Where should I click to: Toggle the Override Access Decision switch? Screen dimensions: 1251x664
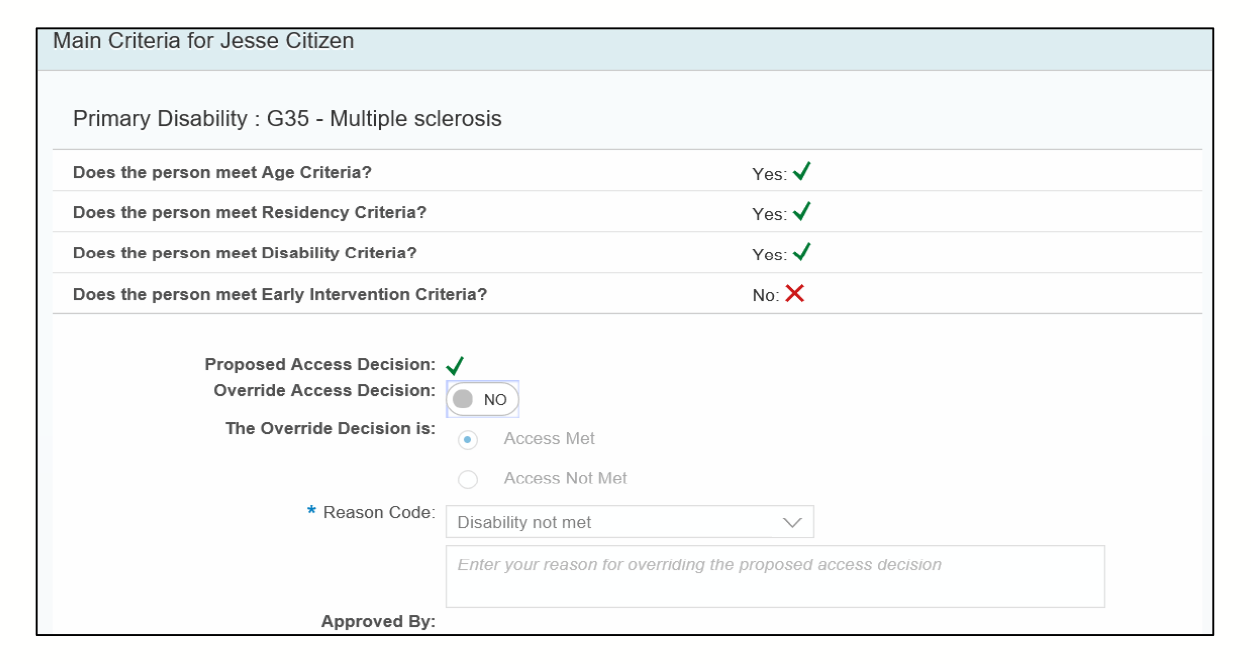(x=482, y=399)
